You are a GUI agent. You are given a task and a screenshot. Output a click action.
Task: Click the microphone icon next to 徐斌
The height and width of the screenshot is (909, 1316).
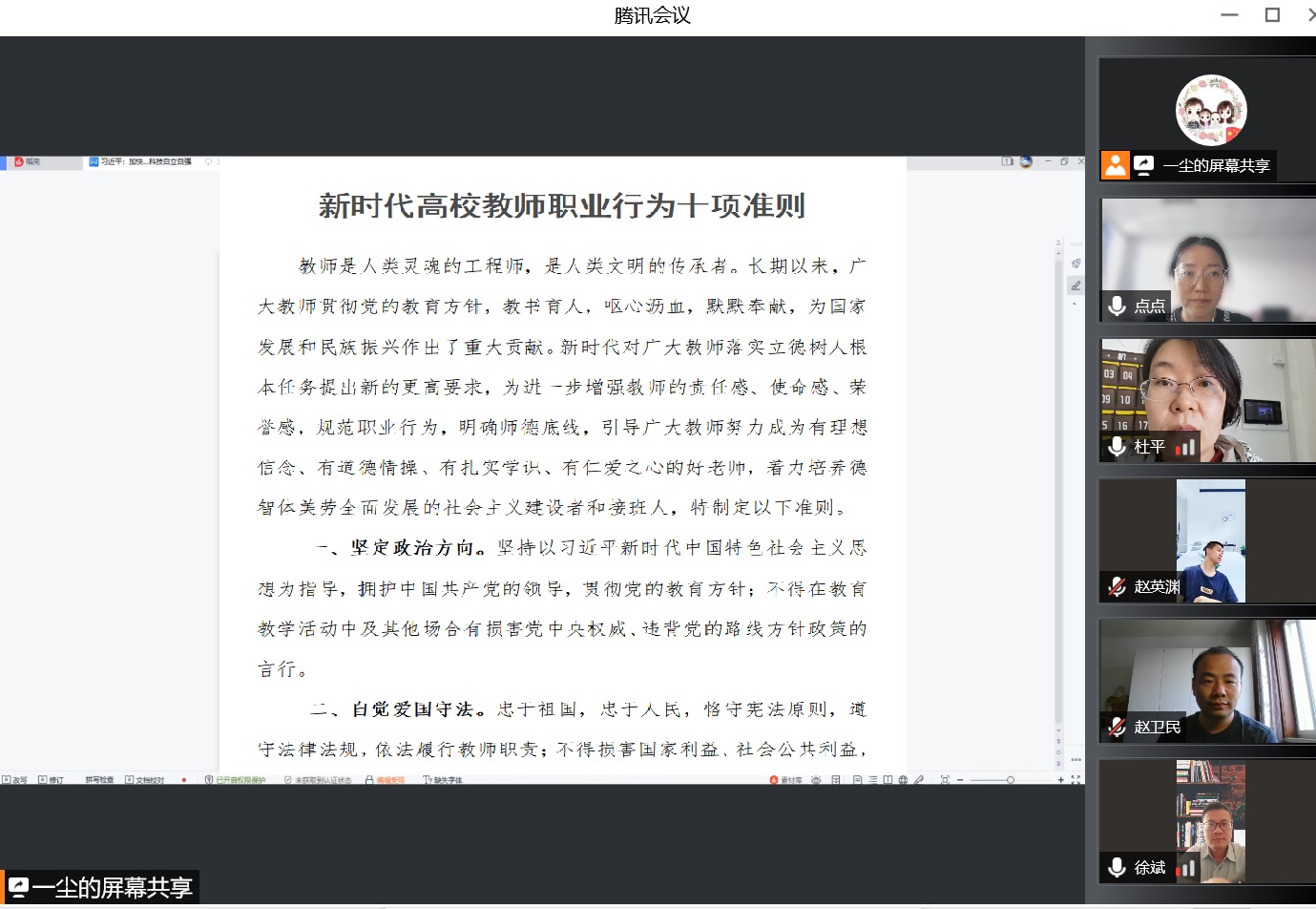point(1117,867)
